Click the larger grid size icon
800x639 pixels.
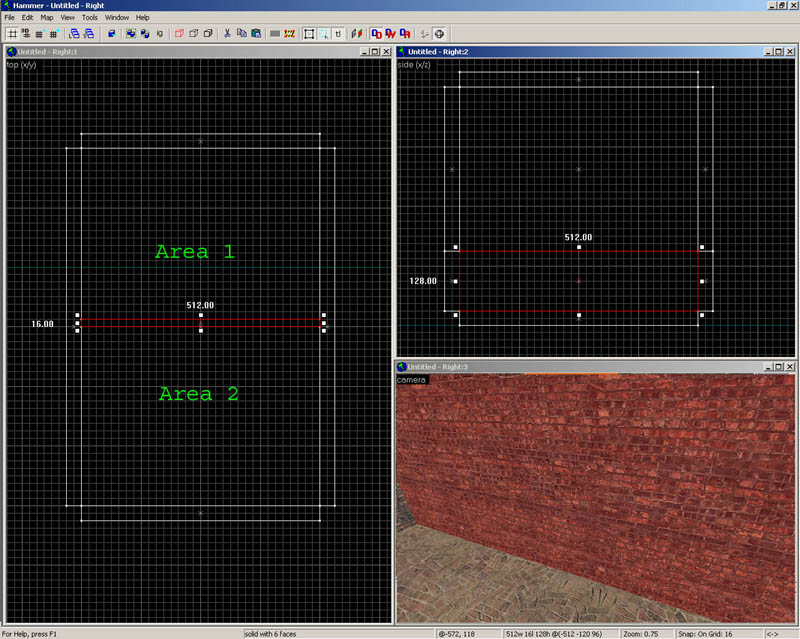53,33
